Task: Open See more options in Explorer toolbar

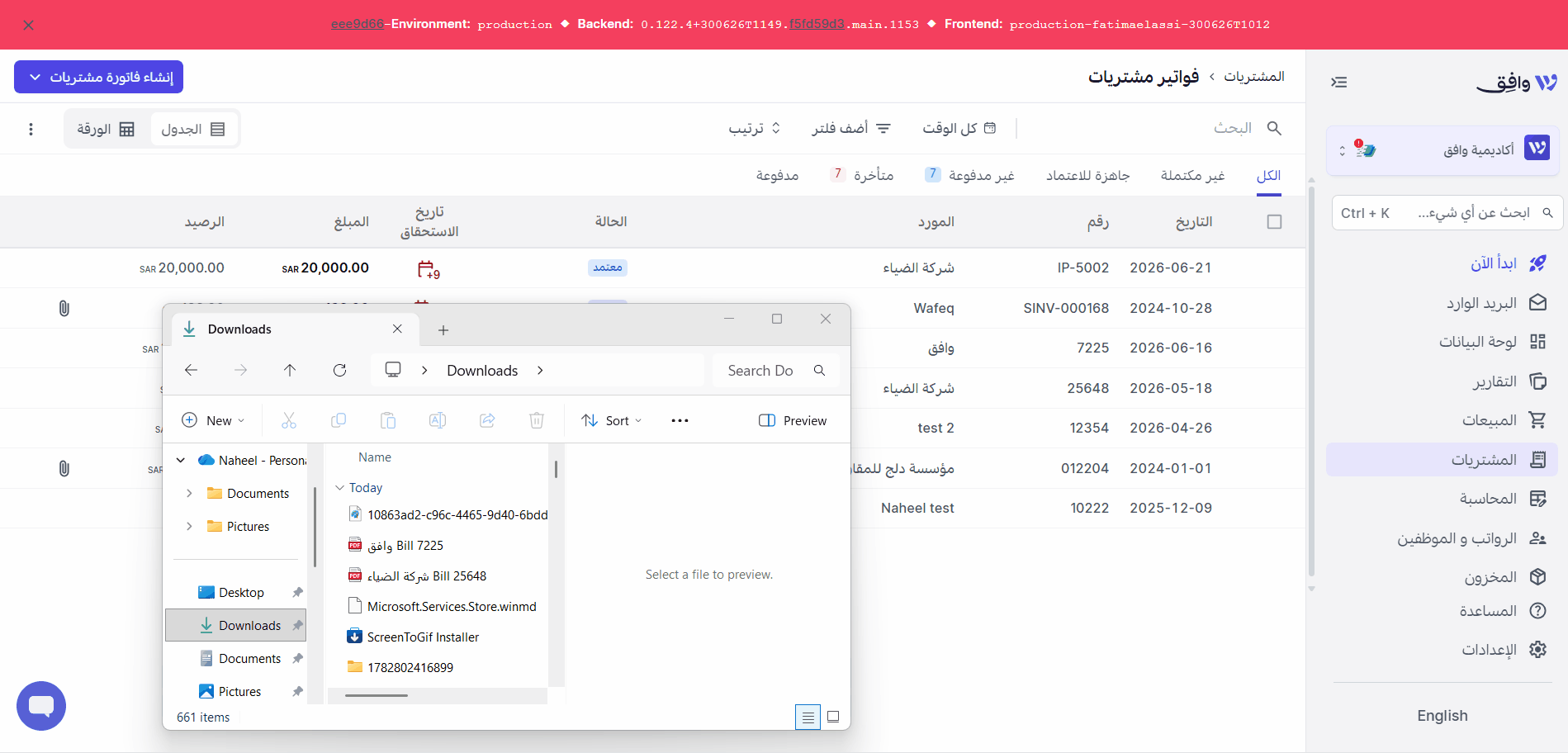Action: [x=680, y=420]
